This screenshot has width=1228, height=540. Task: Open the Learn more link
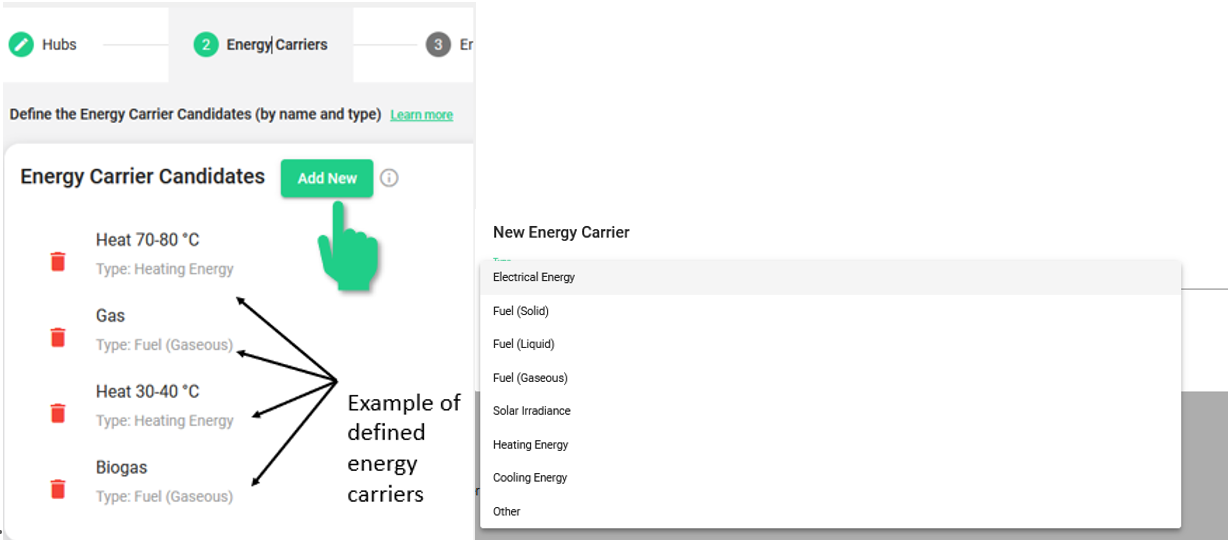click(421, 115)
